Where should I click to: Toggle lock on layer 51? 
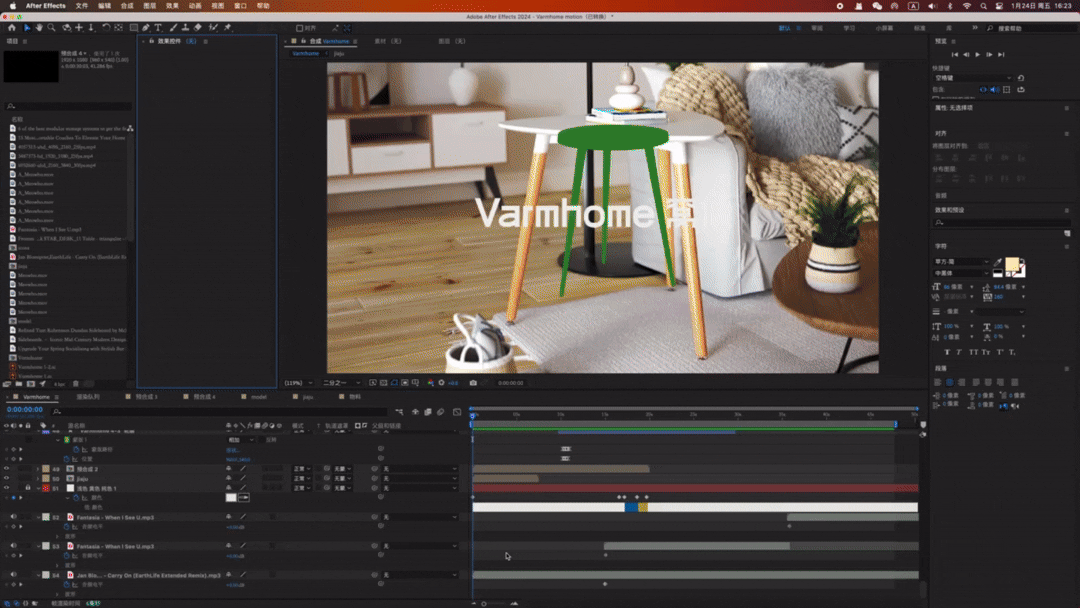[x=28, y=488]
